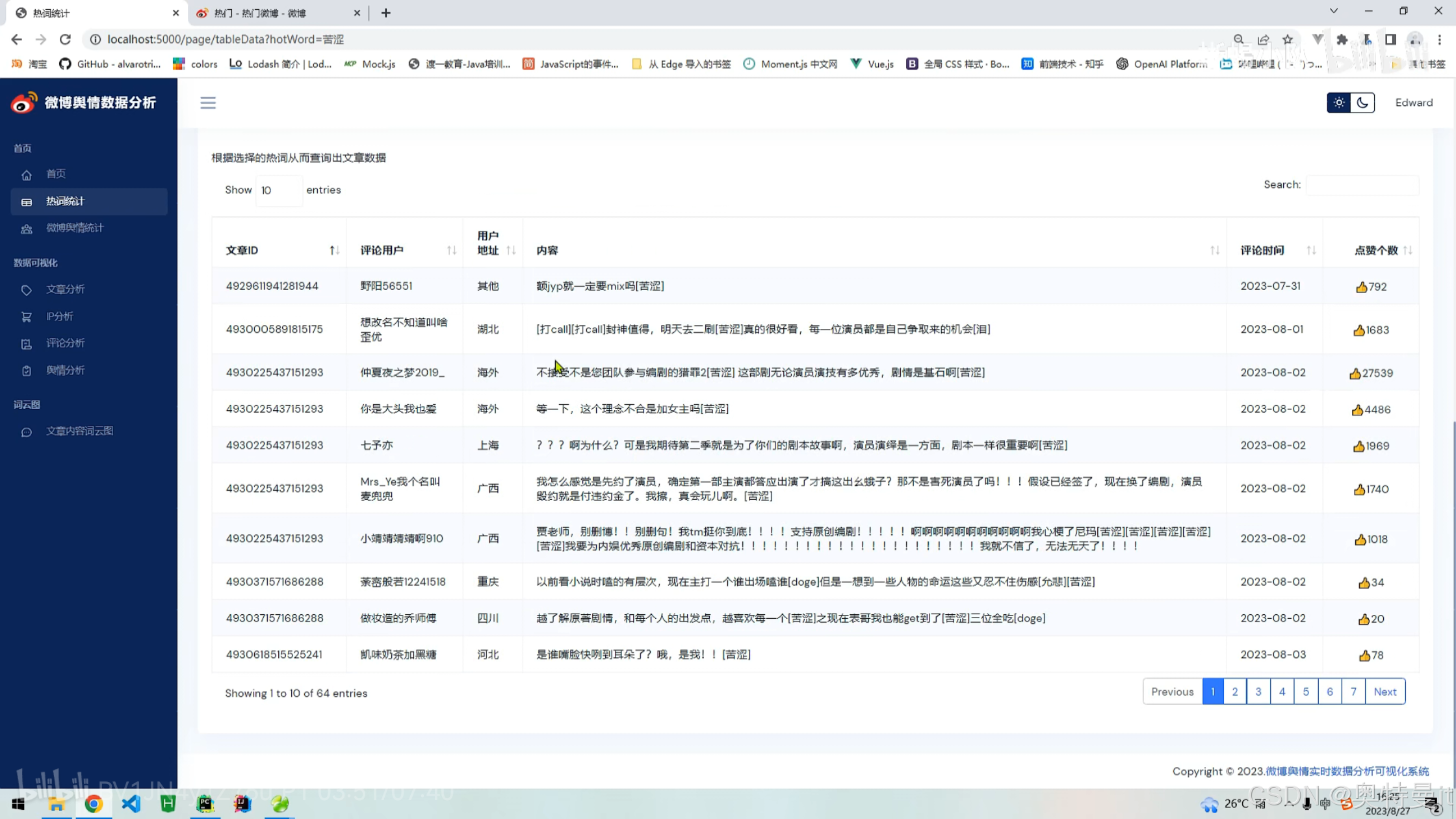
Task: Select 舆情分析 sidebar menu item
Action: pyautogui.click(x=65, y=370)
